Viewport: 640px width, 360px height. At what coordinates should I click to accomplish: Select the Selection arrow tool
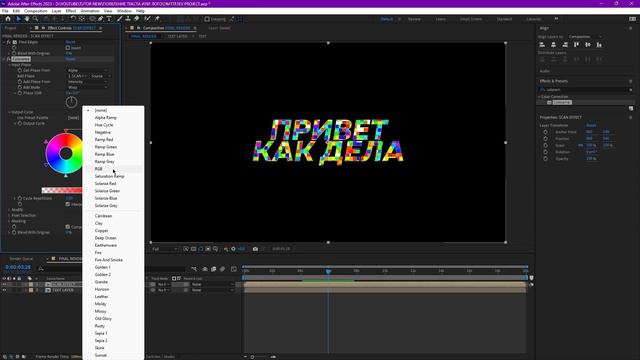point(18,19)
